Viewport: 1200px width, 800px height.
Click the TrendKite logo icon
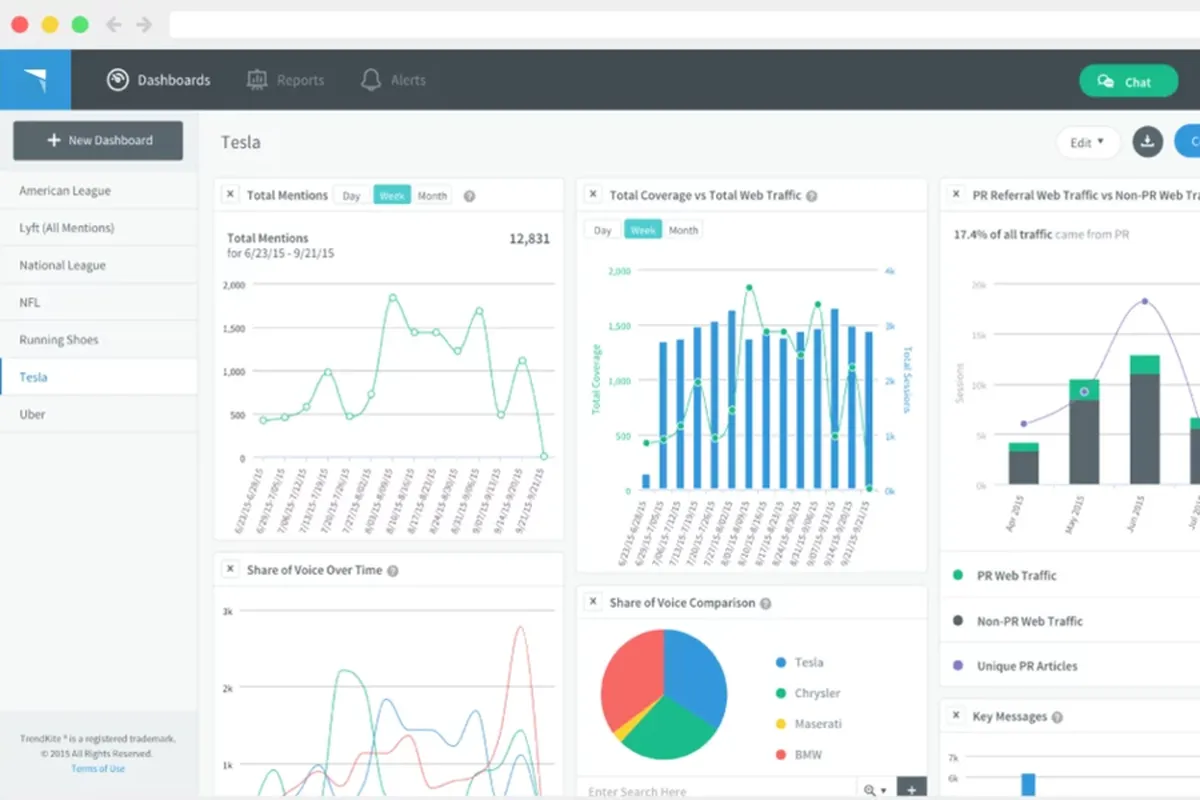pos(35,80)
